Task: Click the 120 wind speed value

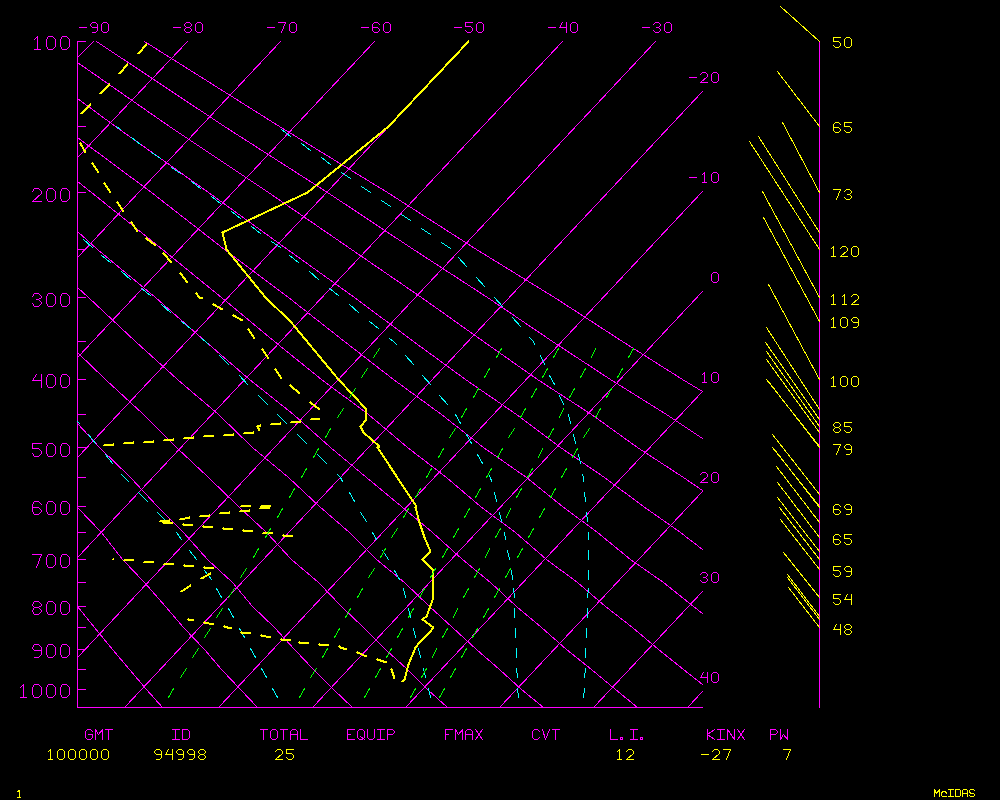Action: 845,252
